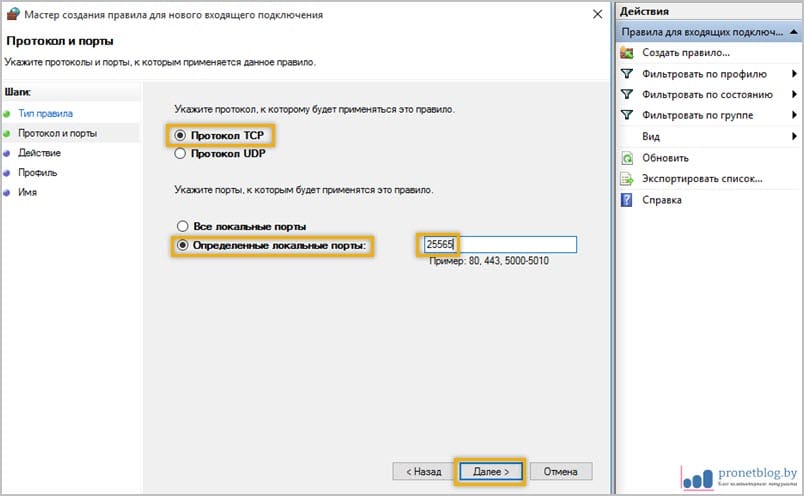Expand the Фильтровать по профилю submenu arrow
804x496 pixels.
795,74
